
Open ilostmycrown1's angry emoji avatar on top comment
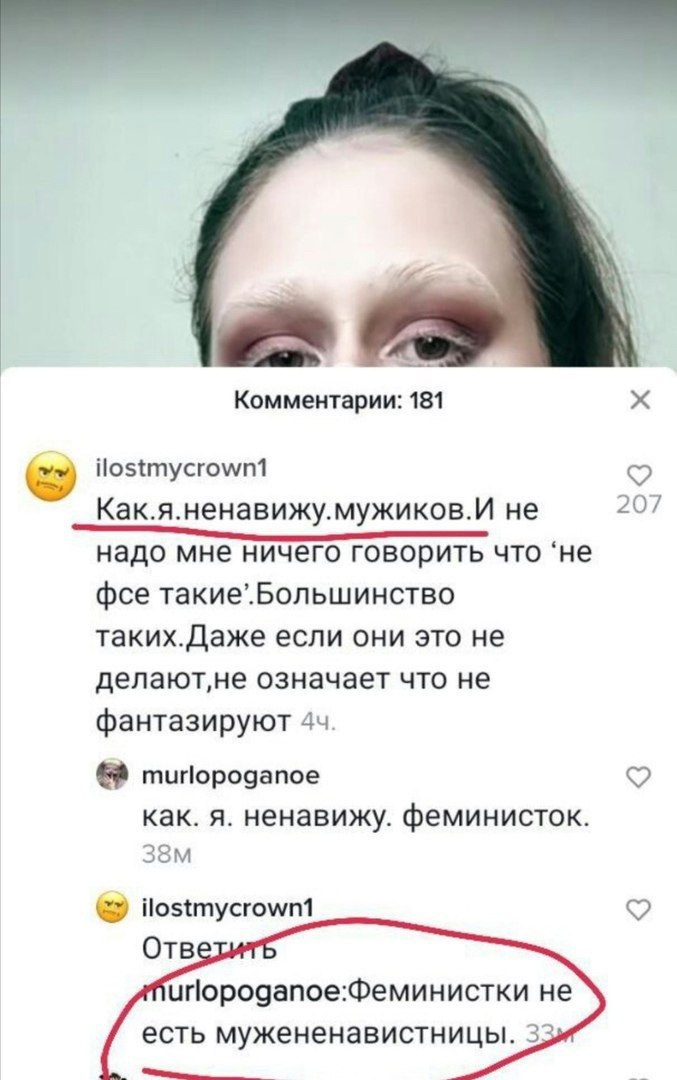pyautogui.click(x=50, y=477)
